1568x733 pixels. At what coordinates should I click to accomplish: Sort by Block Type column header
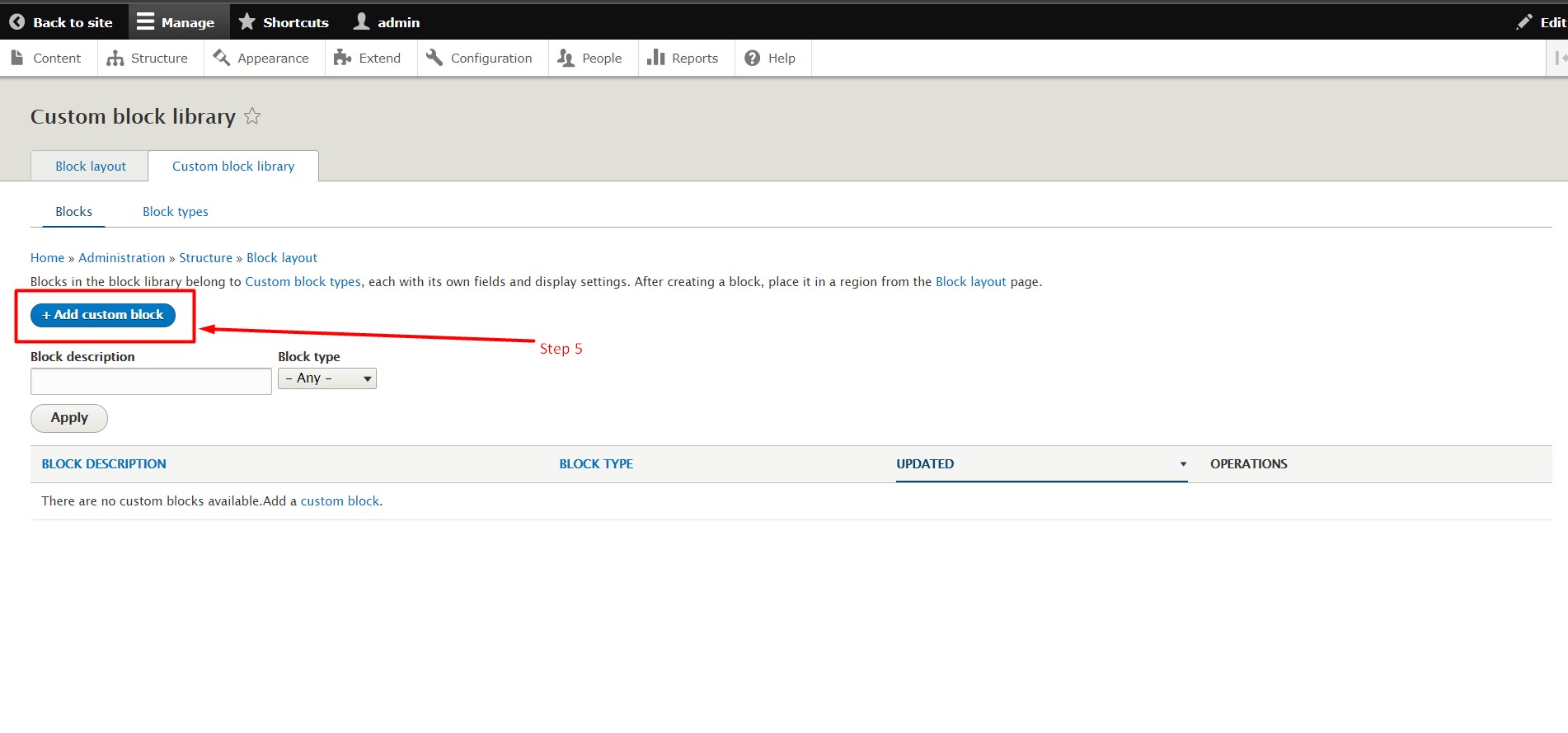pos(596,464)
